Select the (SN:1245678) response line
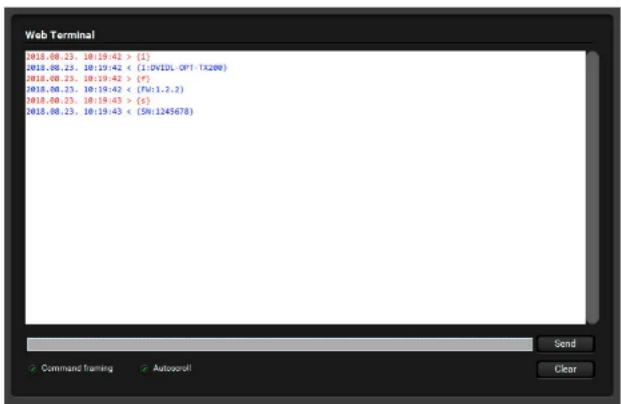Viewport: 621px width, 404px height. click(x=110, y=112)
